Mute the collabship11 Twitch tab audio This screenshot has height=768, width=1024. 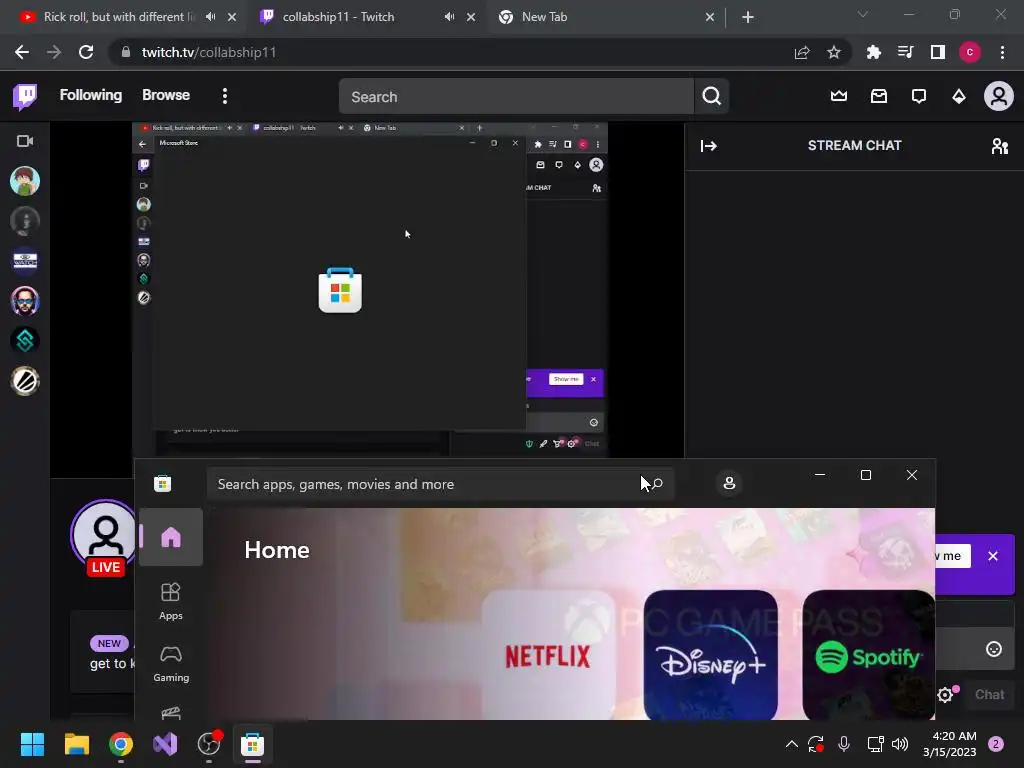pyautogui.click(x=449, y=17)
